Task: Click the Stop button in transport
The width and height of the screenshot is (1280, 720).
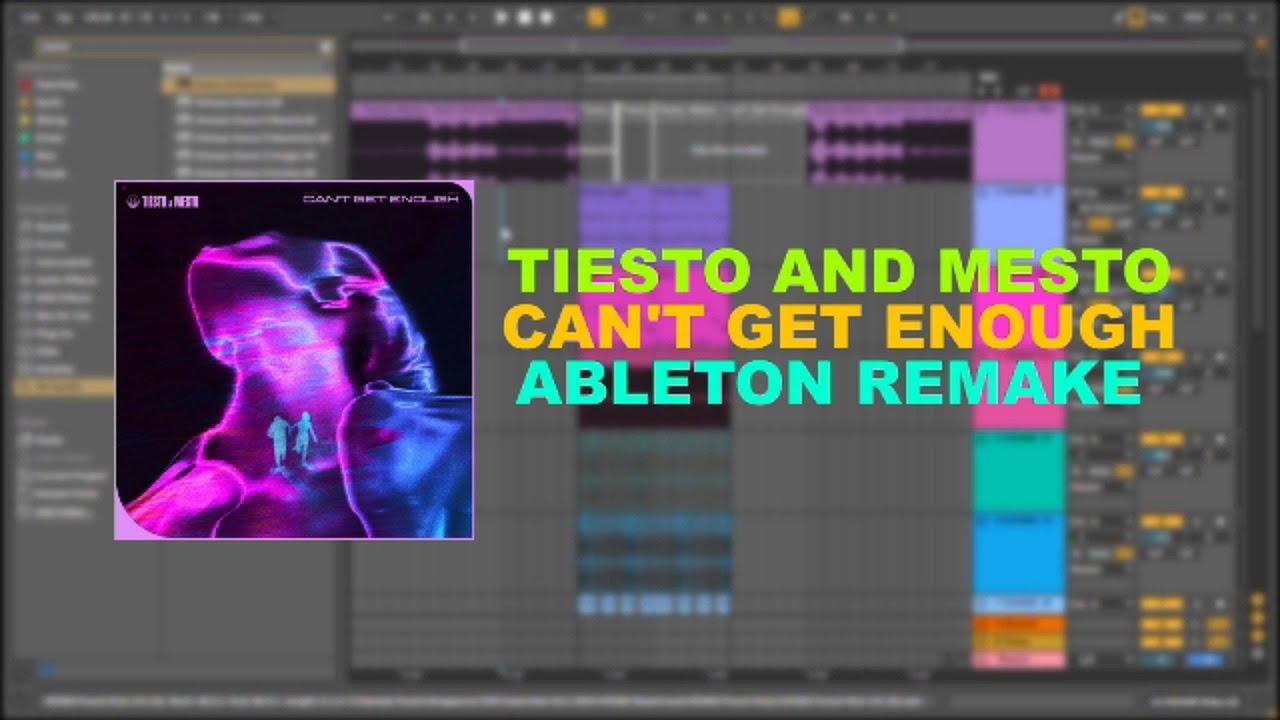Action: coord(524,17)
